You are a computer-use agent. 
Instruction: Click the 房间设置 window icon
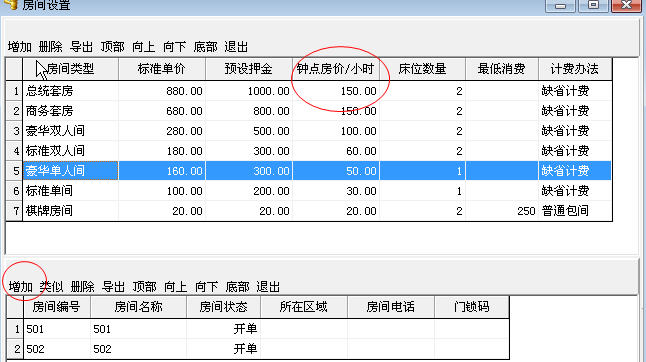[11, 4]
